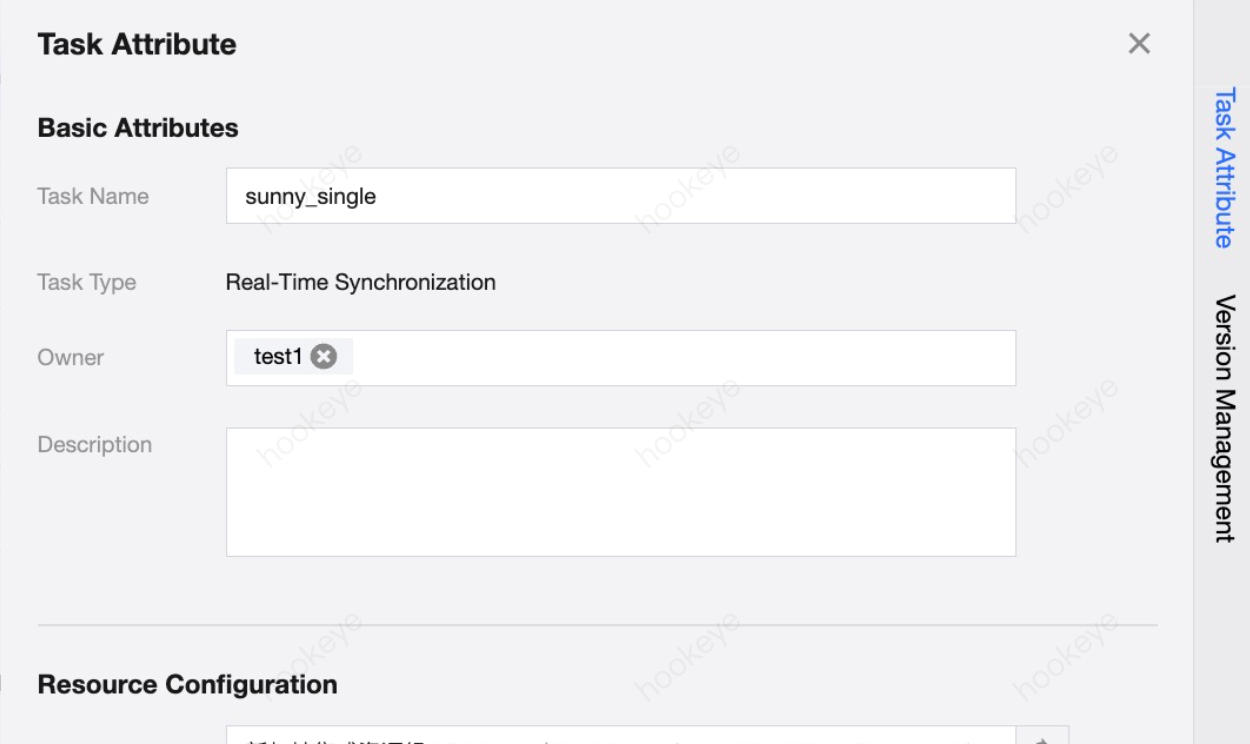Click the Task Name label
This screenshot has width=1250, height=744.
pyautogui.click(x=93, y=196)
